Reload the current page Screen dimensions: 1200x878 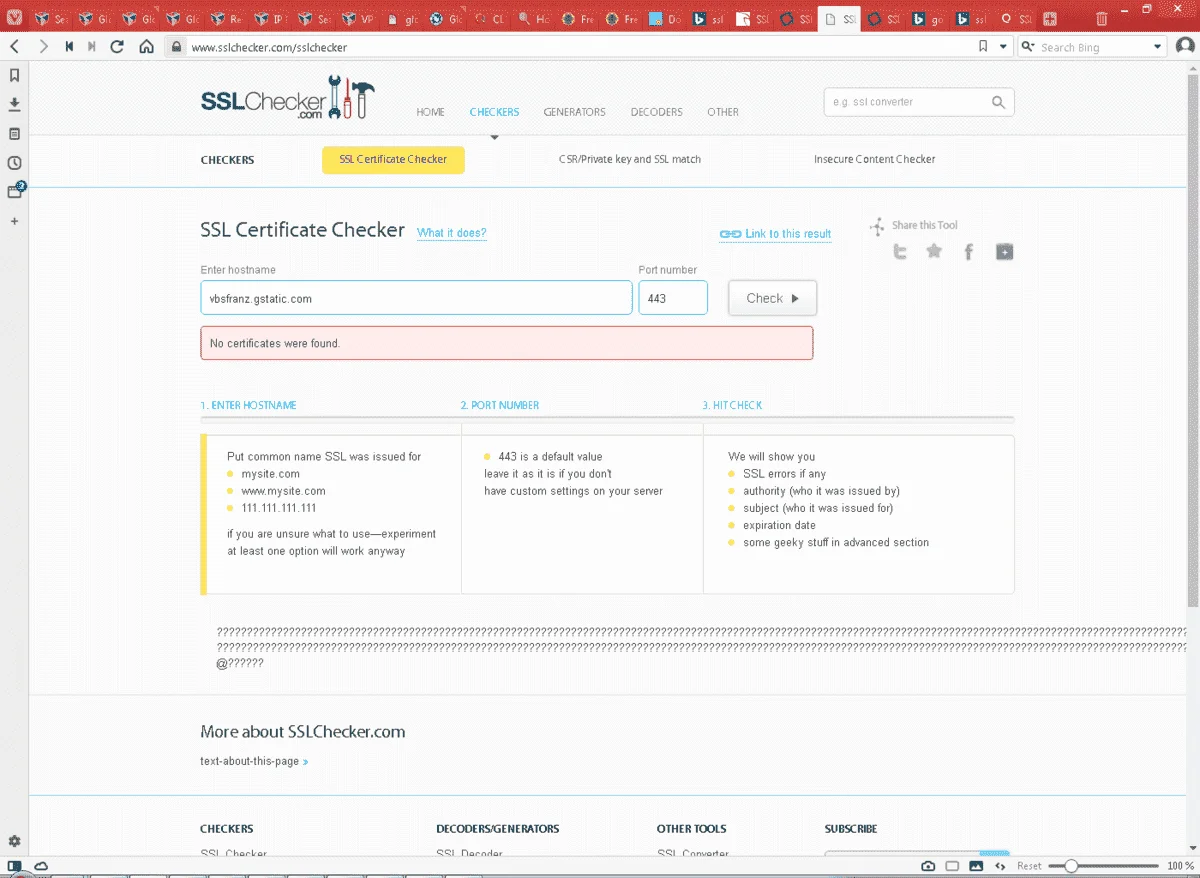pos(117,46)
